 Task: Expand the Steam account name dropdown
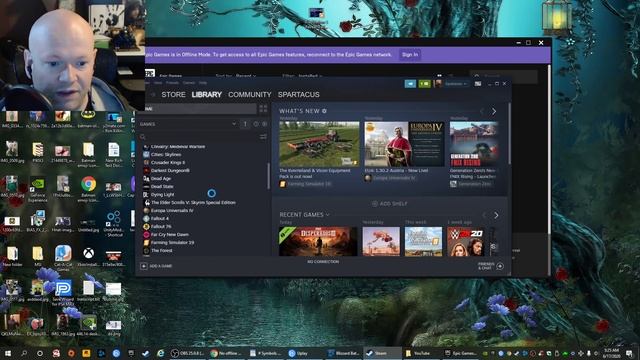(x=456, y=84)
